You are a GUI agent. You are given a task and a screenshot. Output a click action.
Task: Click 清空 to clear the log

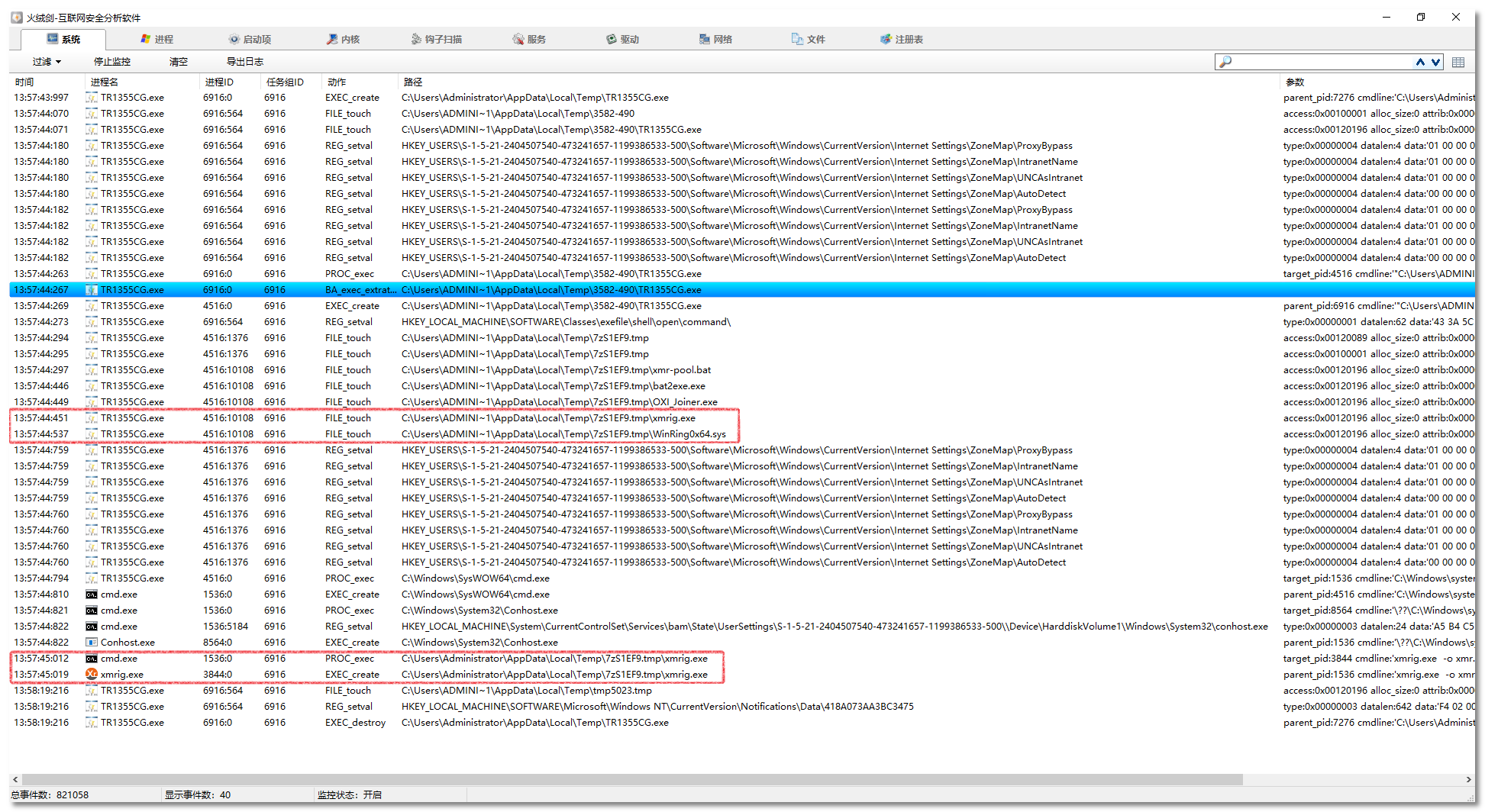click(178, 62)
